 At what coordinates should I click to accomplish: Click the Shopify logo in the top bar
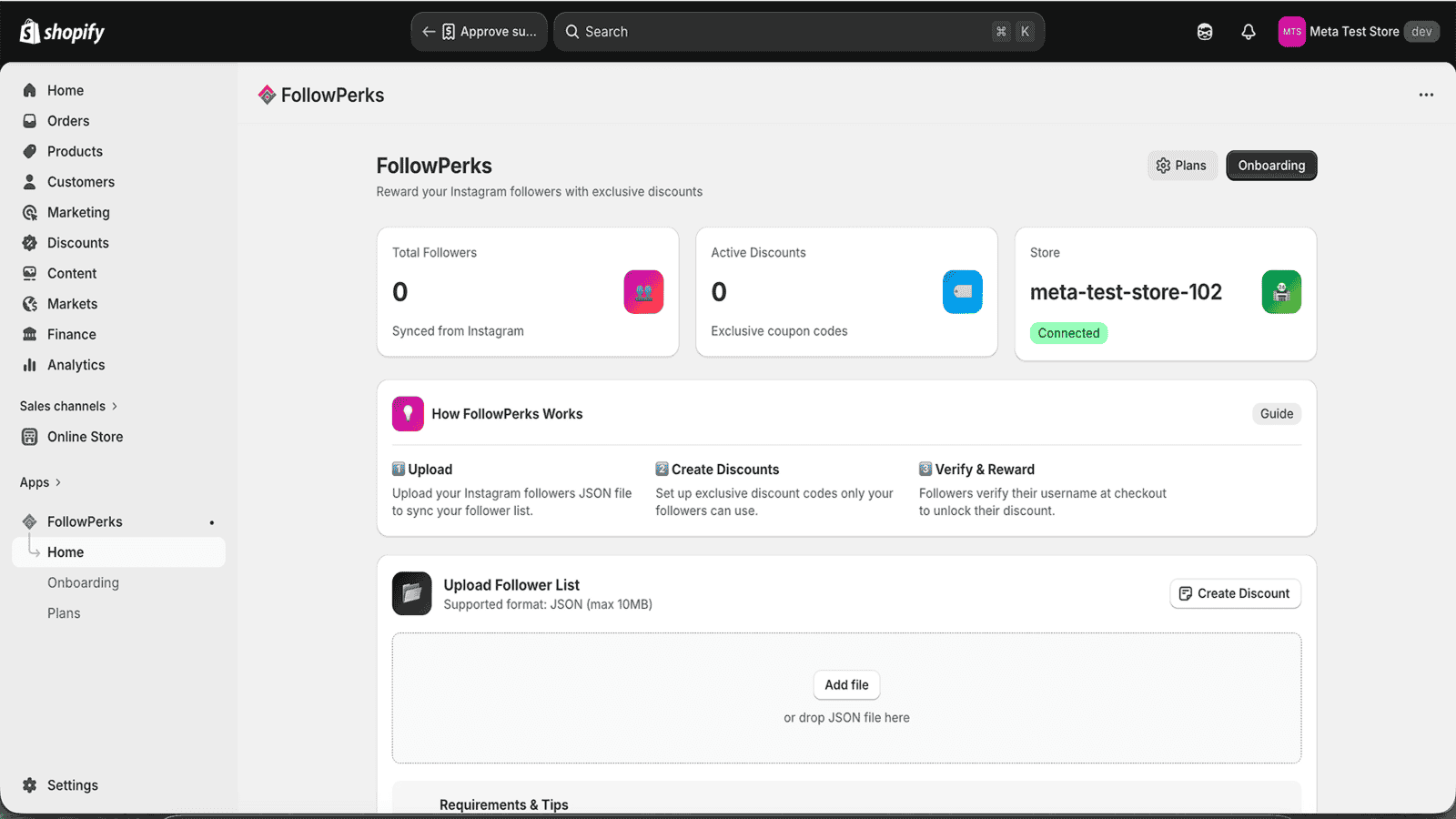[62, 32]
